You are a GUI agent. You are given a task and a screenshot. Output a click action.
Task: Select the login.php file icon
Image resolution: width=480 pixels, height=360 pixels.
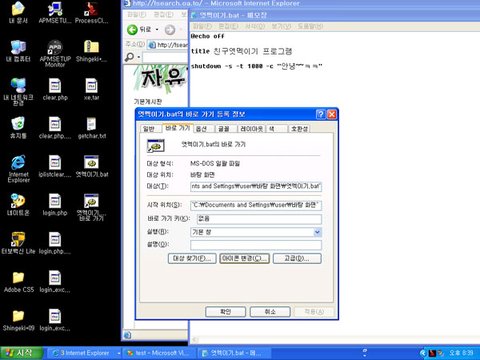pyautogui.click(x=55, y=205)
